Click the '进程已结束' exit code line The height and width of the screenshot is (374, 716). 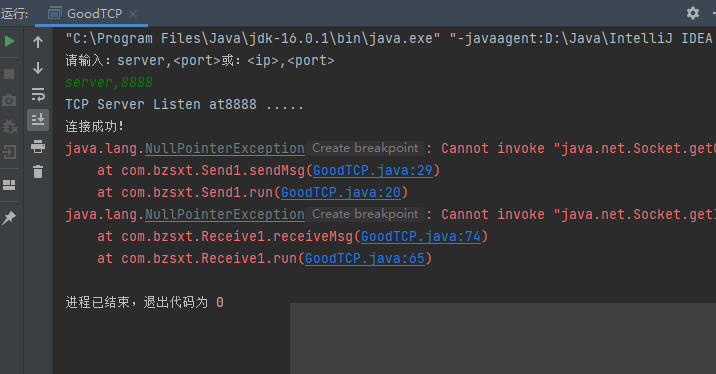(x=144, y=302)
